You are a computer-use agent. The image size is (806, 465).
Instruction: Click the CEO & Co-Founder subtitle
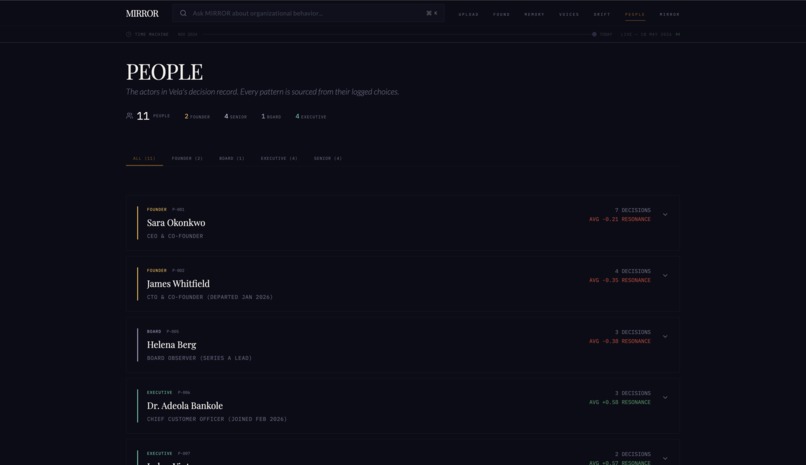(x=175, y=236)
